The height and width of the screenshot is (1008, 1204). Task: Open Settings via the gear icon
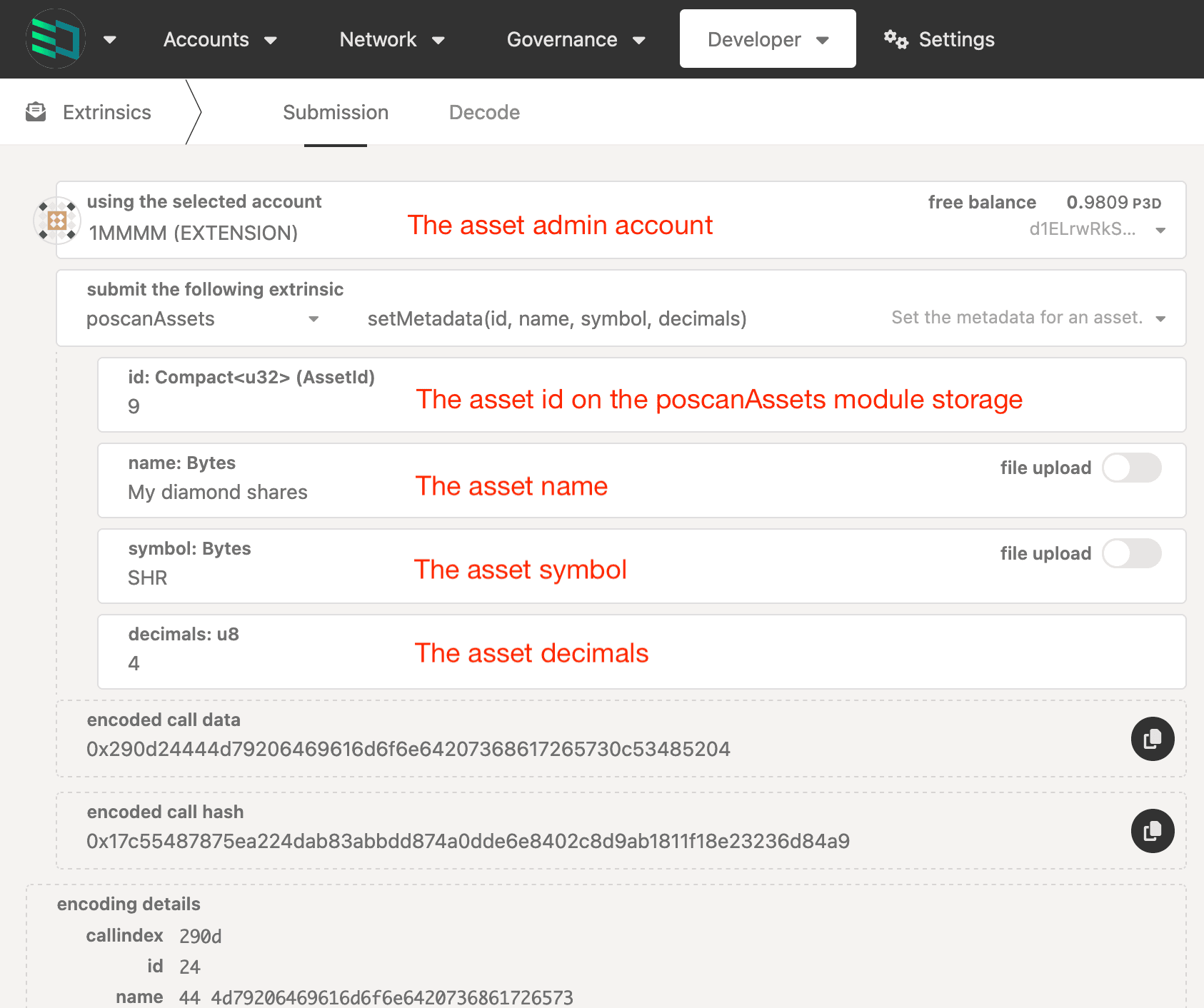click(x=895, y=39)
